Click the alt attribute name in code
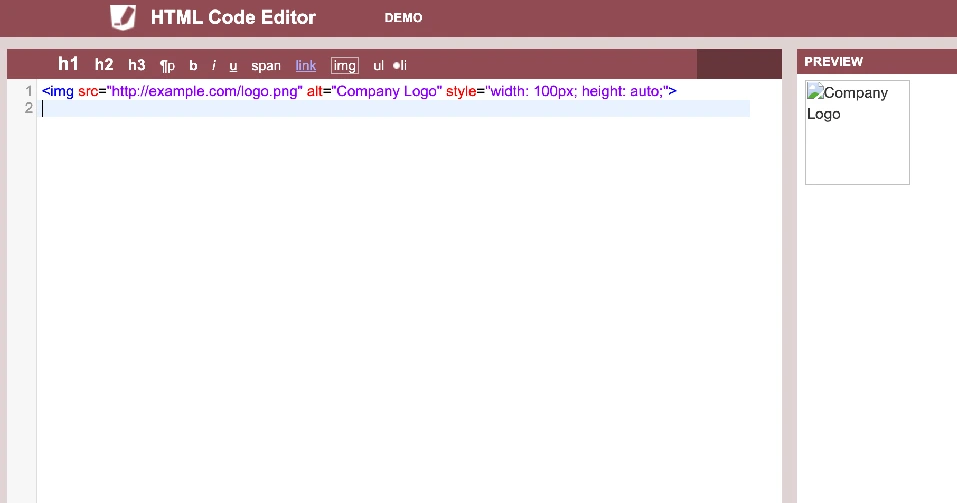The height and width of the screenshot is (503, 957). (314, 91)
